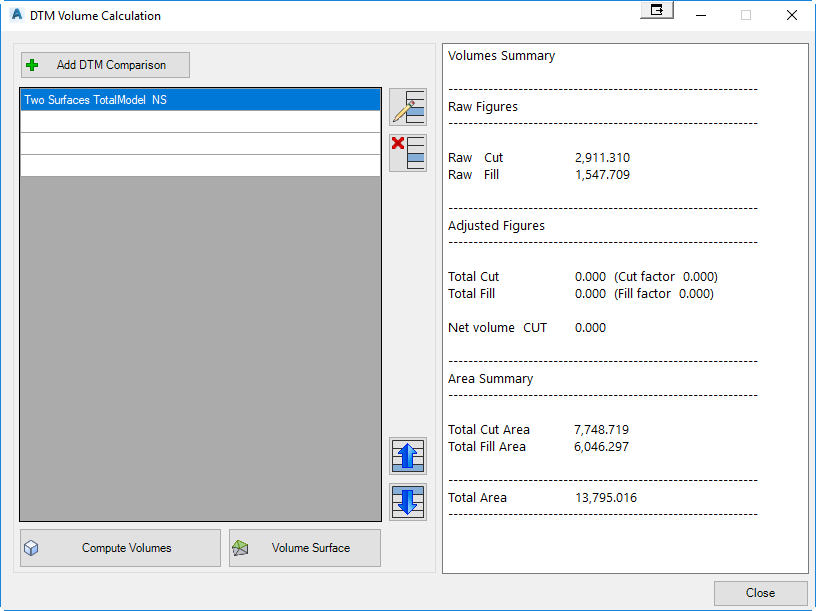Click the blue Move Down arrow icon
Screen dimensions: 816x611
408,502
